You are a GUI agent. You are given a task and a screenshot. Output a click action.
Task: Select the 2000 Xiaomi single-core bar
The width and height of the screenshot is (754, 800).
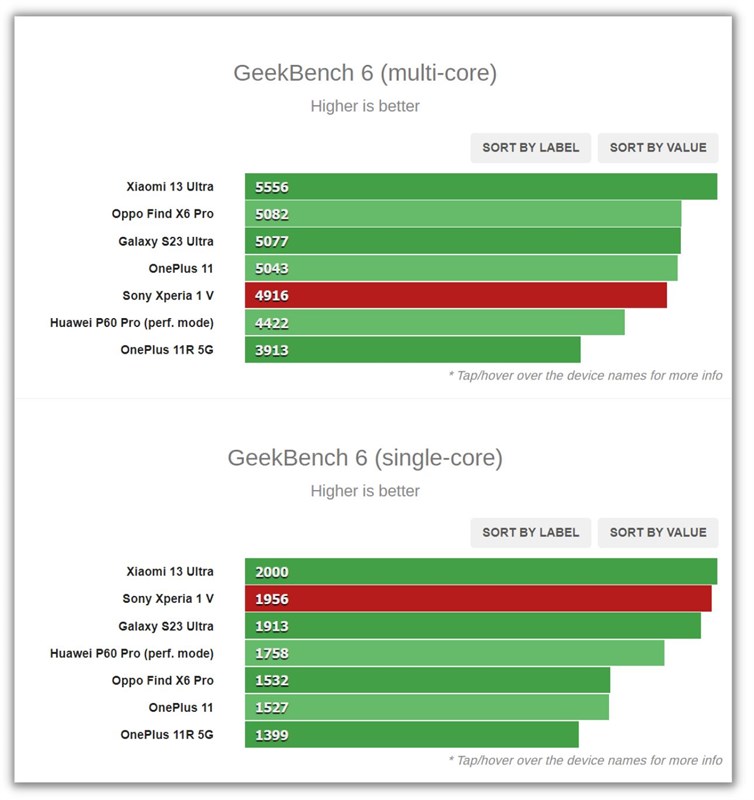[x=480, y=572]
